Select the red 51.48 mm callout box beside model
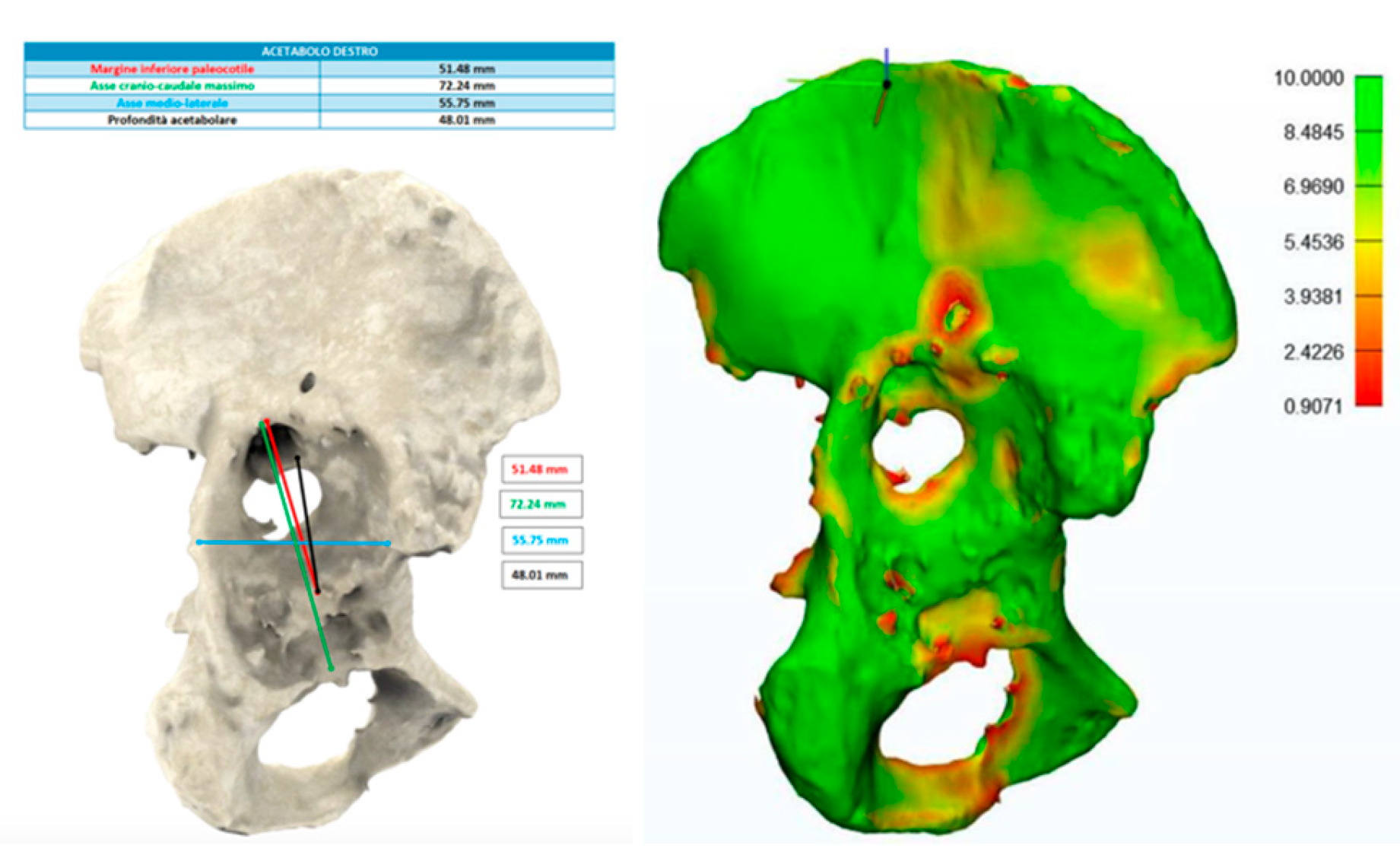The image size is (1400, 855). [541, 469]
